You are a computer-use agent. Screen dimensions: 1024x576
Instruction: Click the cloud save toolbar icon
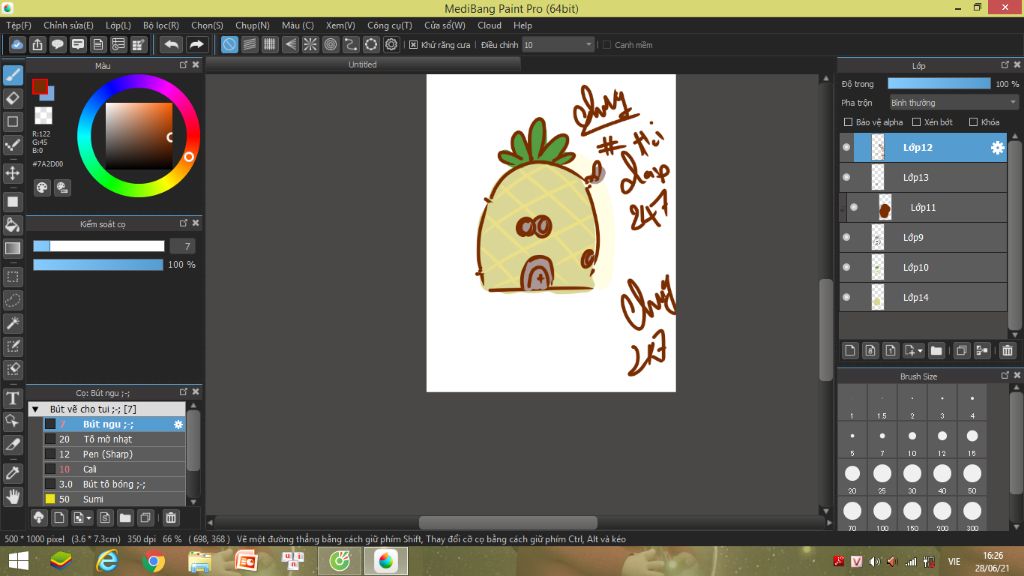point(17,44)
